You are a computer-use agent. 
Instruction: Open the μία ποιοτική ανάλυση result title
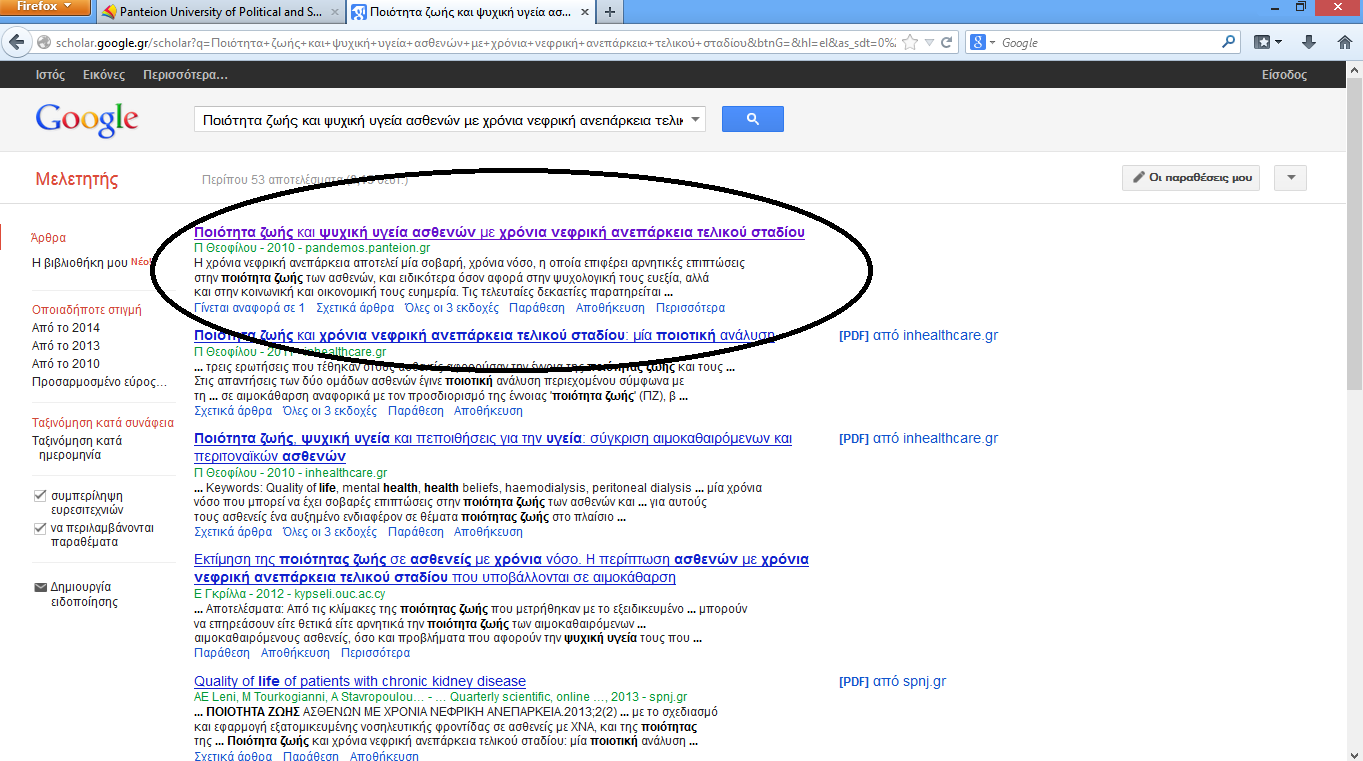[484, 336]
